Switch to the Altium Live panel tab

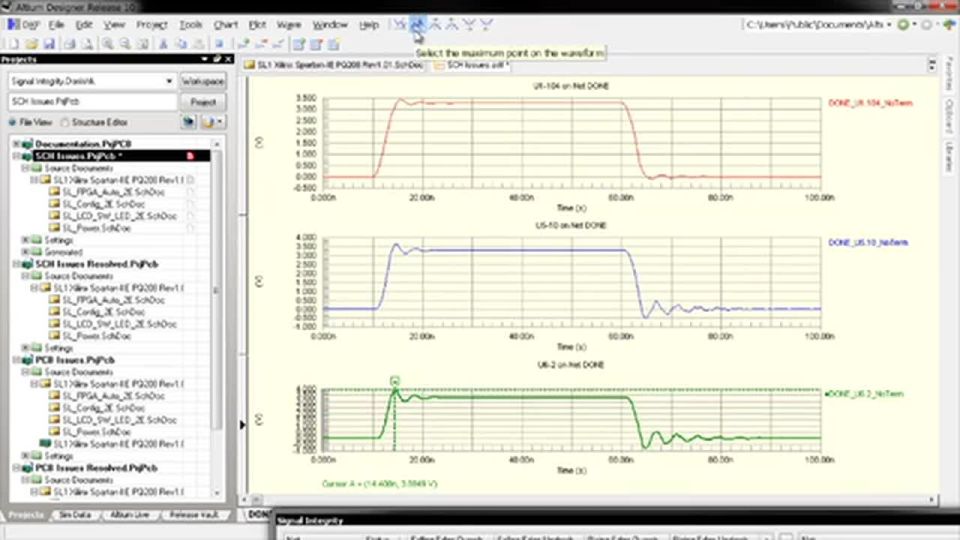[x=129, y=515]
